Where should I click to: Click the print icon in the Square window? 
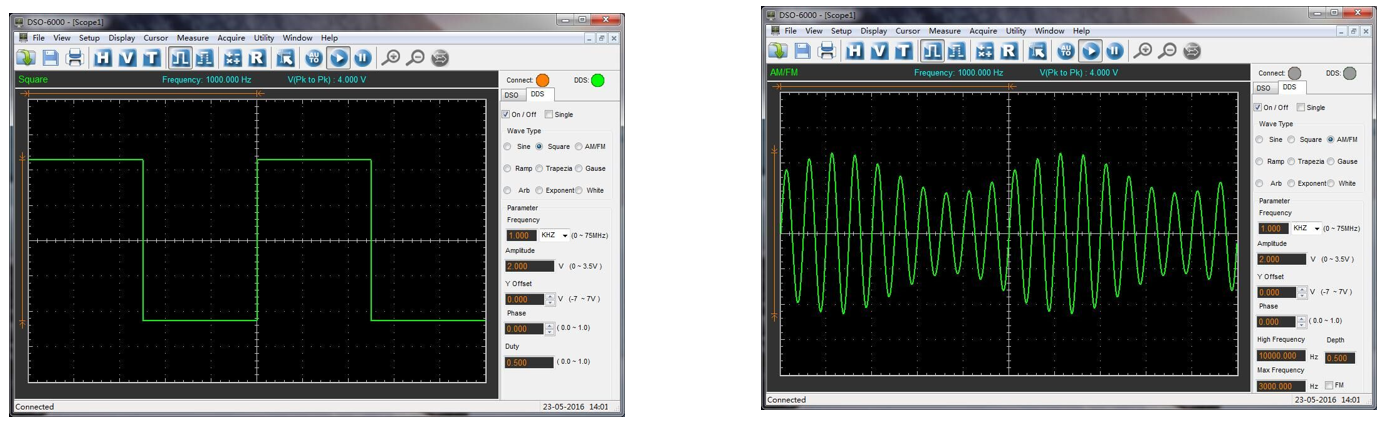pos(75,58)
